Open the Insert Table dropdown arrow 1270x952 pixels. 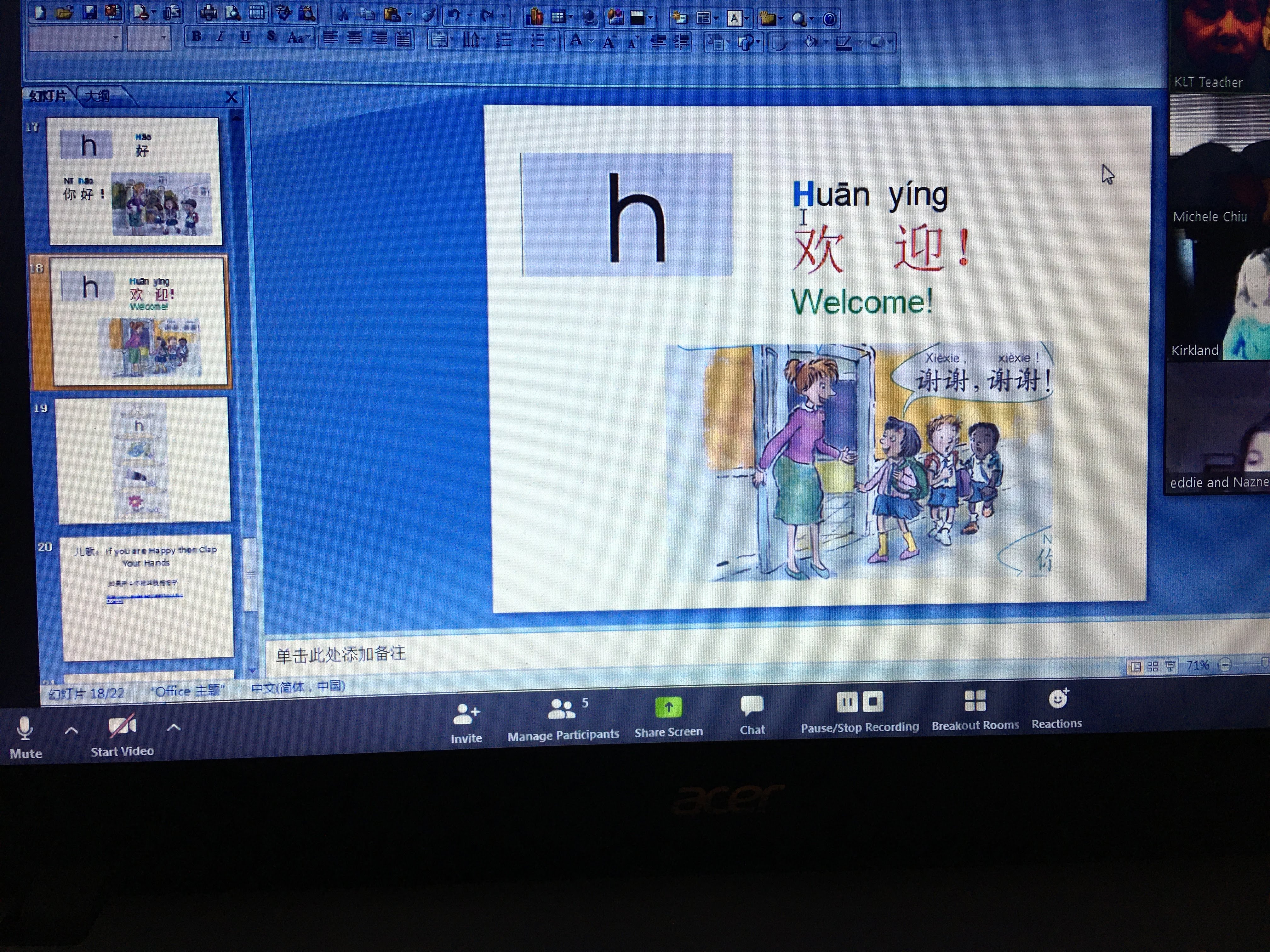[571, 17]
